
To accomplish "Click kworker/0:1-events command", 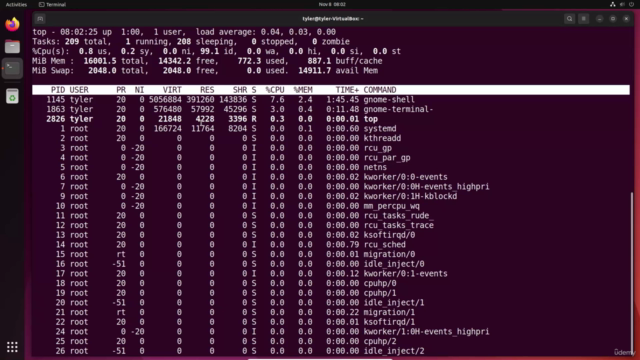I will pos(405,274).
